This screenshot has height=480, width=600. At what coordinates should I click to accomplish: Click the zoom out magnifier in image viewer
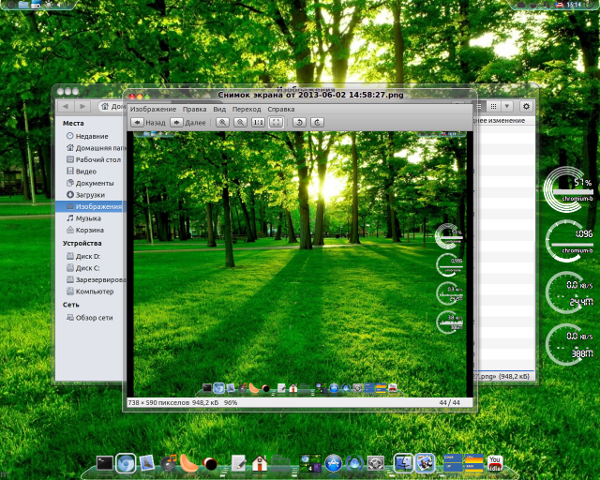240,122
